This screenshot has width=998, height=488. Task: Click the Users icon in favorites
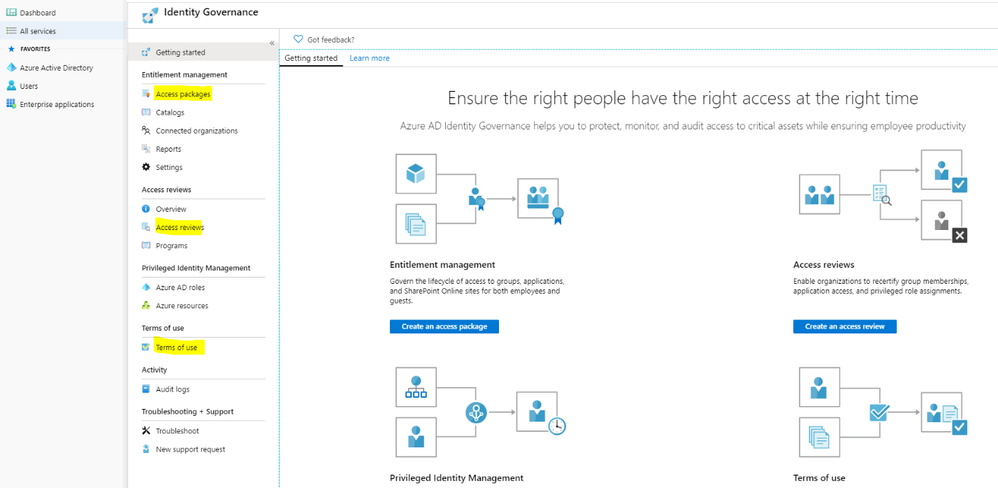(11, 86)
